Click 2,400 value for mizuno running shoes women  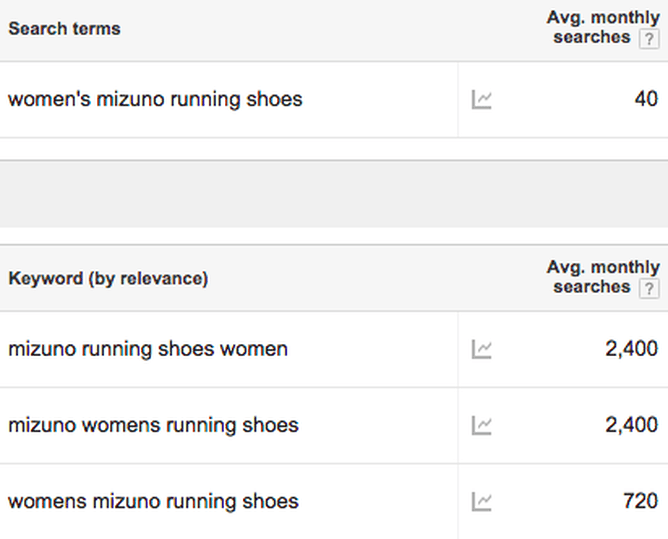click(632, 349)
